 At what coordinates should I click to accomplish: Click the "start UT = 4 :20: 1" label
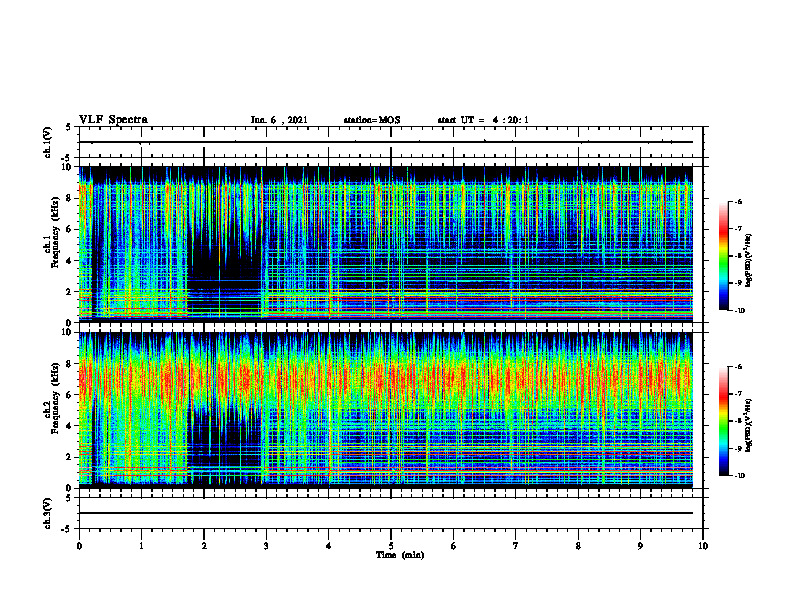tap(483, 120)
